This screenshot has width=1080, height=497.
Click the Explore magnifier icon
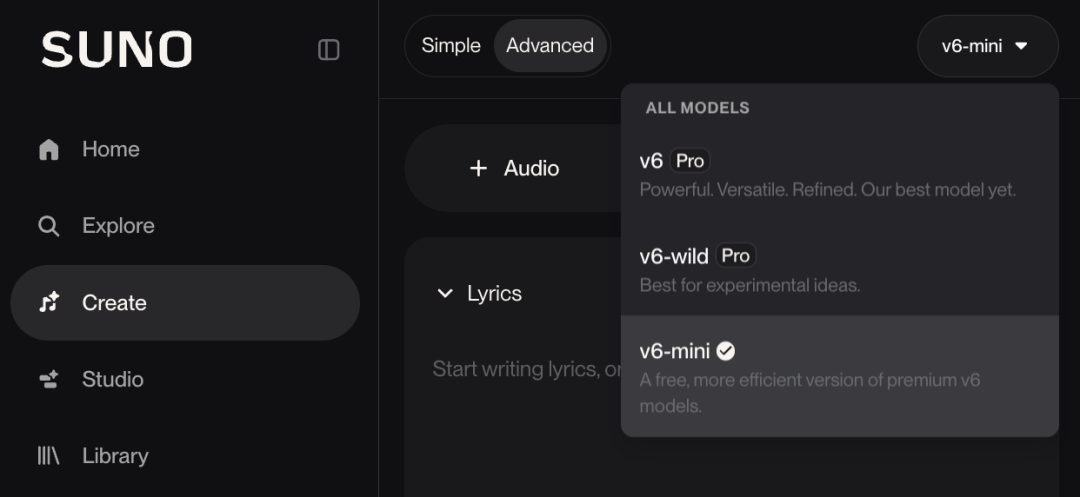point(49,226)
